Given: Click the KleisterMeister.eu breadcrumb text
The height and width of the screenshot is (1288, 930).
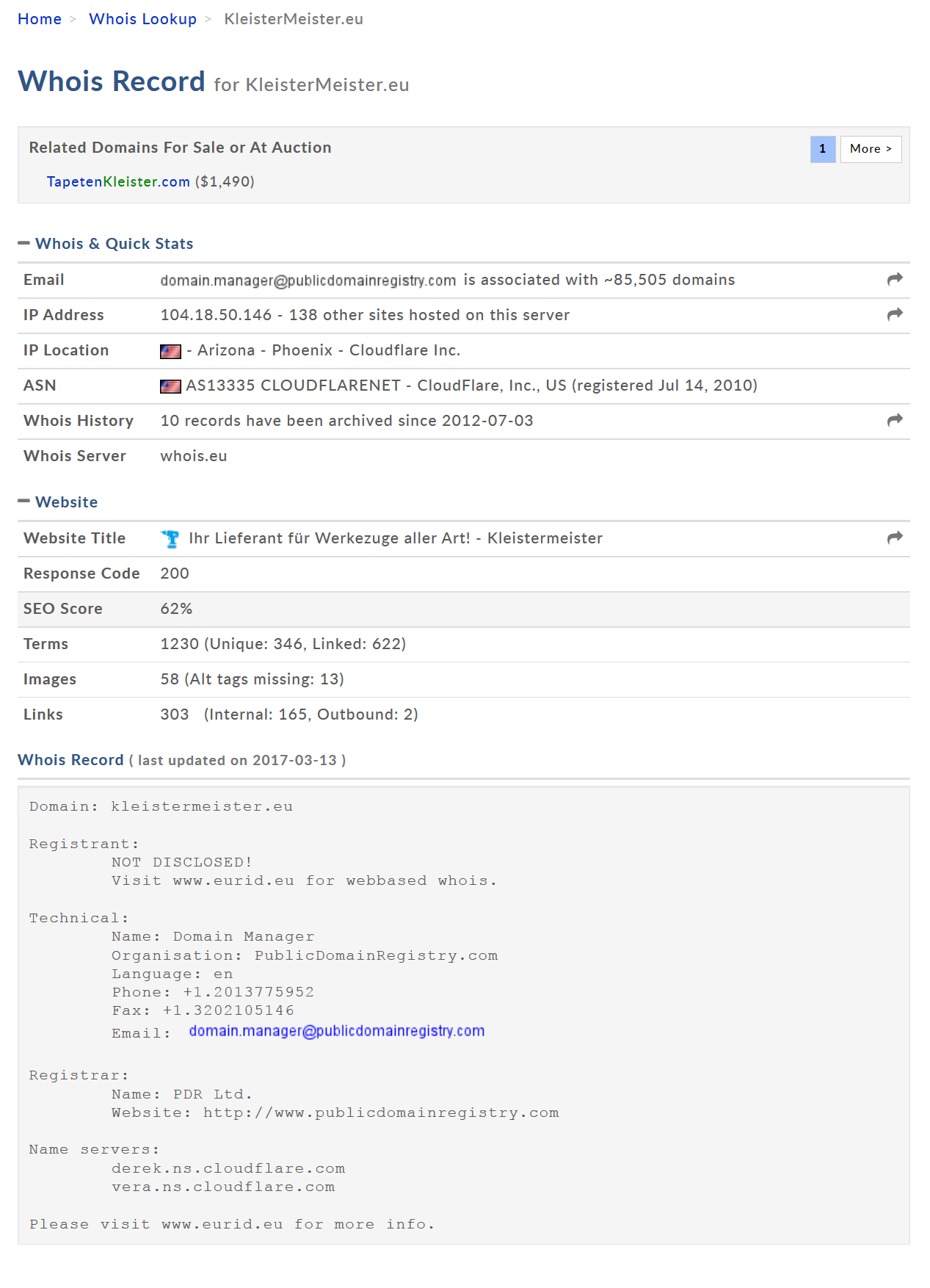Looking at the screenshot, I should (x=294, y=19).
